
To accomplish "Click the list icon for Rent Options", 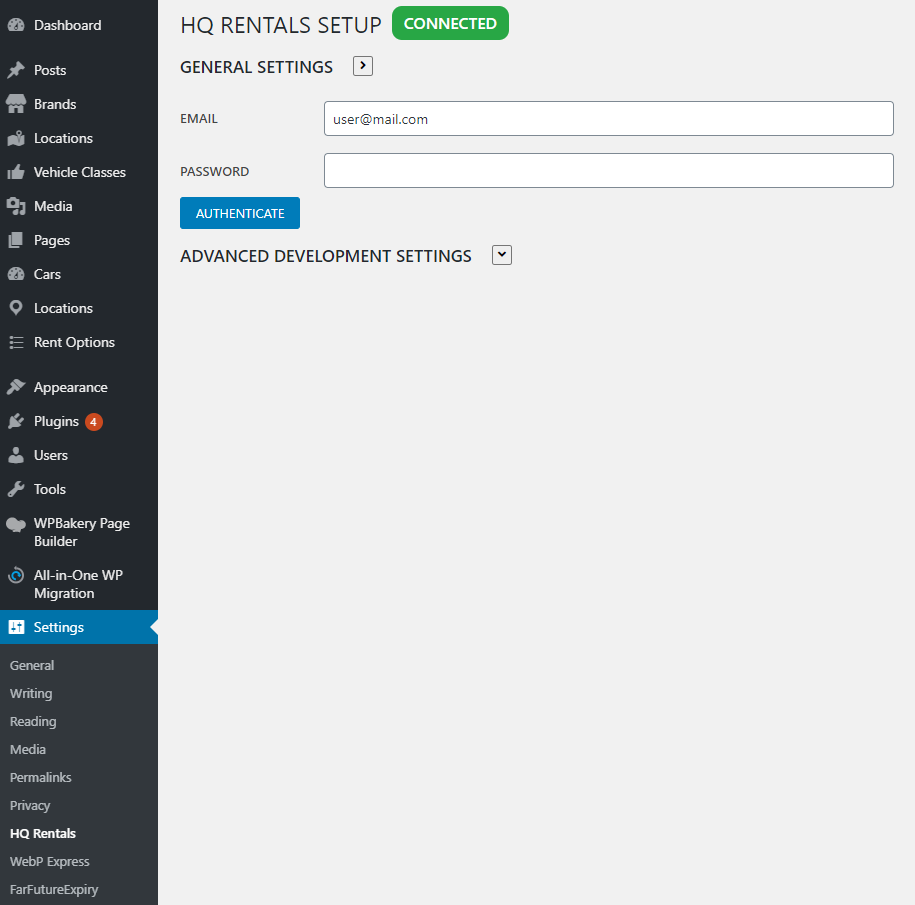I will pyautogui.click(x=16, y=342).
